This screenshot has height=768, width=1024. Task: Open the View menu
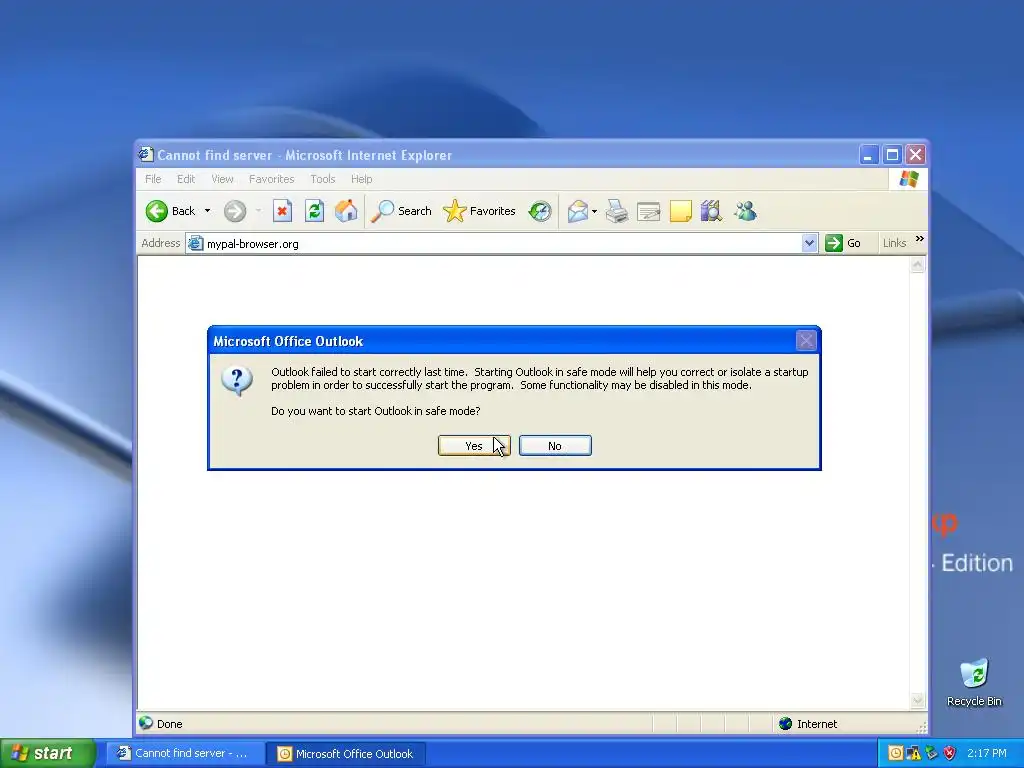coord(222,179)
